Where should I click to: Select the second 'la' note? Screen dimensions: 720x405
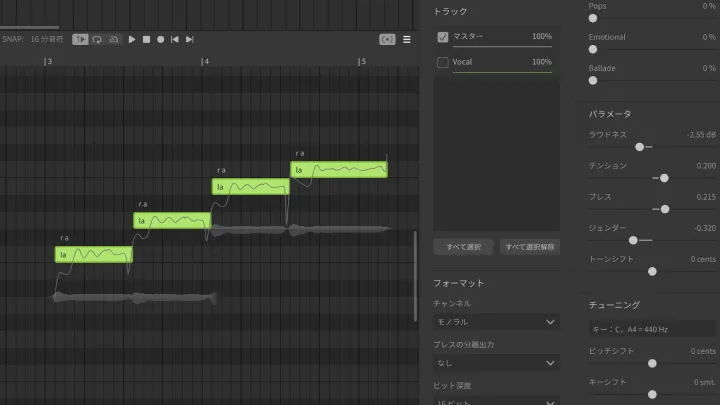pyautogui.click(x=172, y=221)
